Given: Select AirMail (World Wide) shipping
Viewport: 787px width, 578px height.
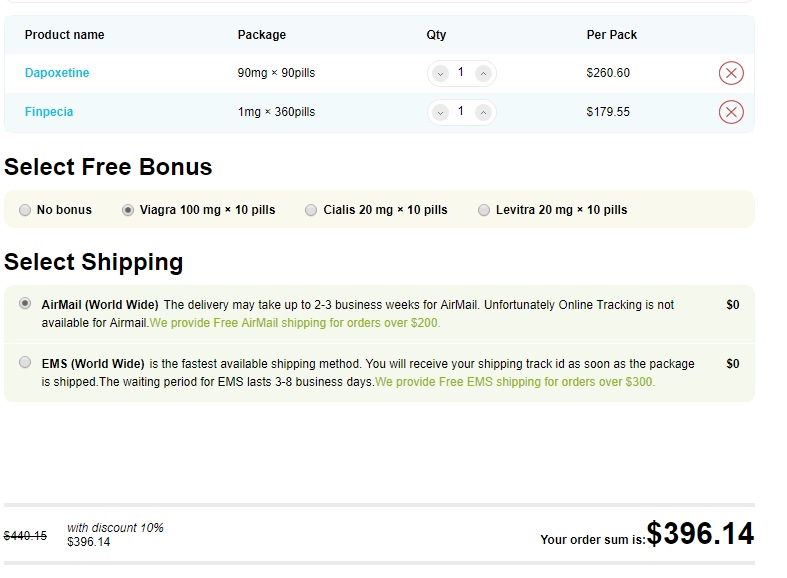Looking at the screenshot, I should [25, 304].
